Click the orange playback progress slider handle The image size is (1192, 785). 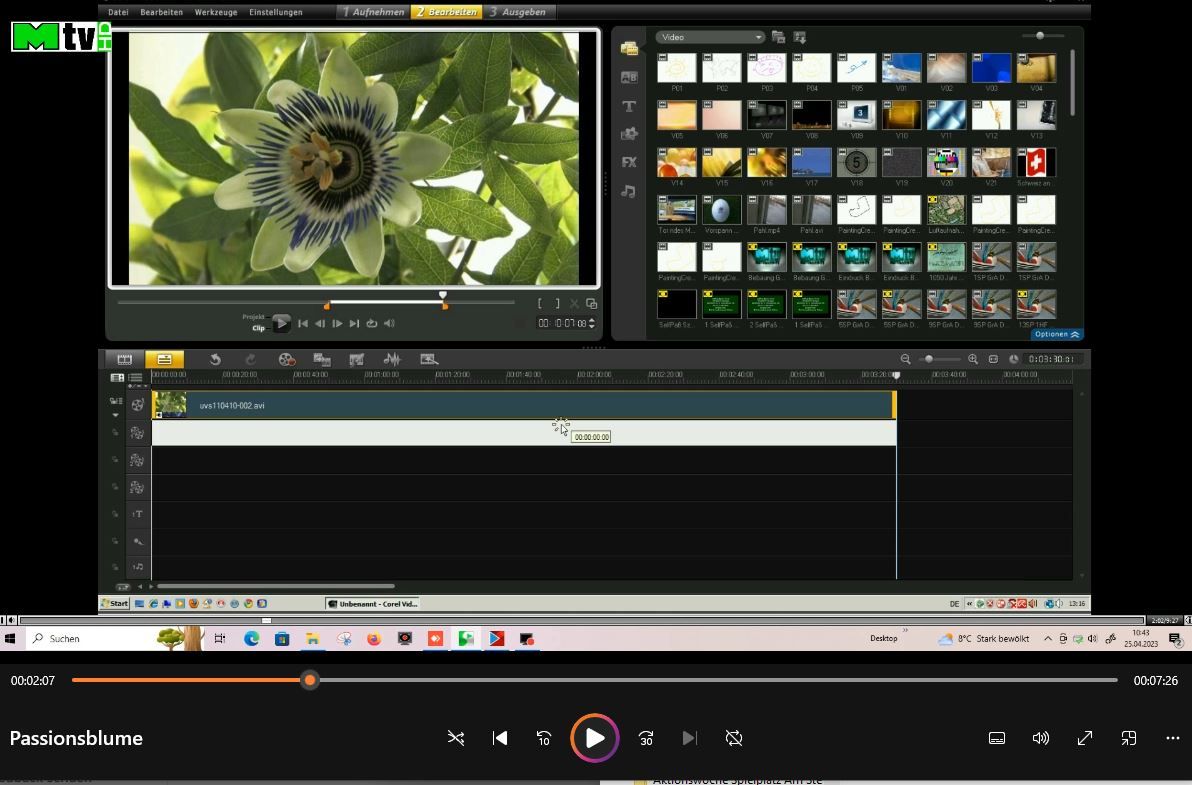[x=310, y=680]
